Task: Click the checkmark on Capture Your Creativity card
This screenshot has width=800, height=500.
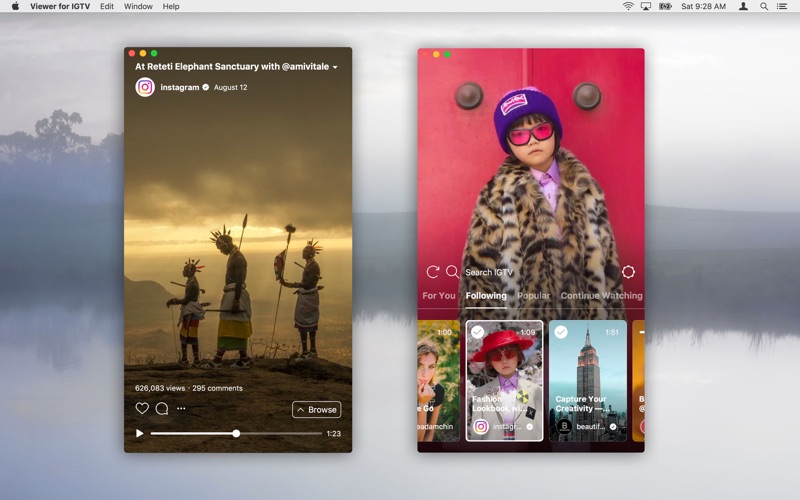Action: [x=561, y=332]
